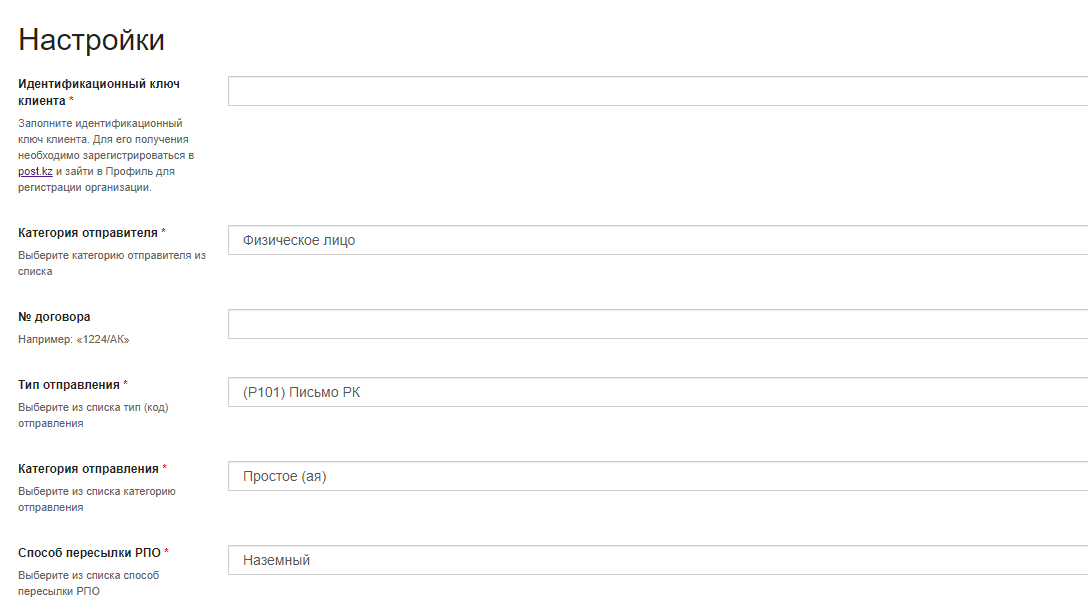Screen dimensions: 1088x606
Task: Click the Тип отправления label
Action: tap(69, 385)
